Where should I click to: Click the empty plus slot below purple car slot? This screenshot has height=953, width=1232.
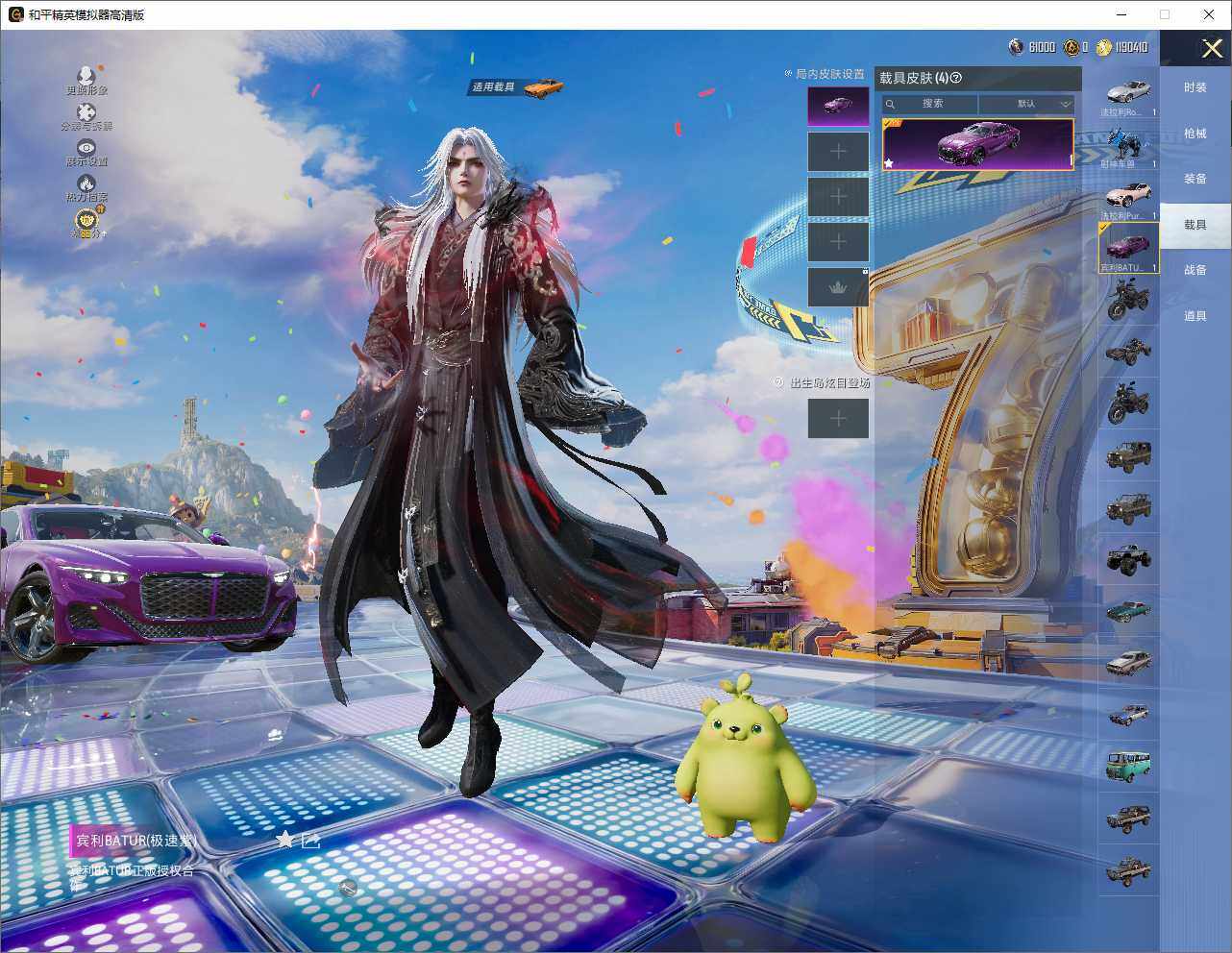pyautogui.click(x=838, y=151)
